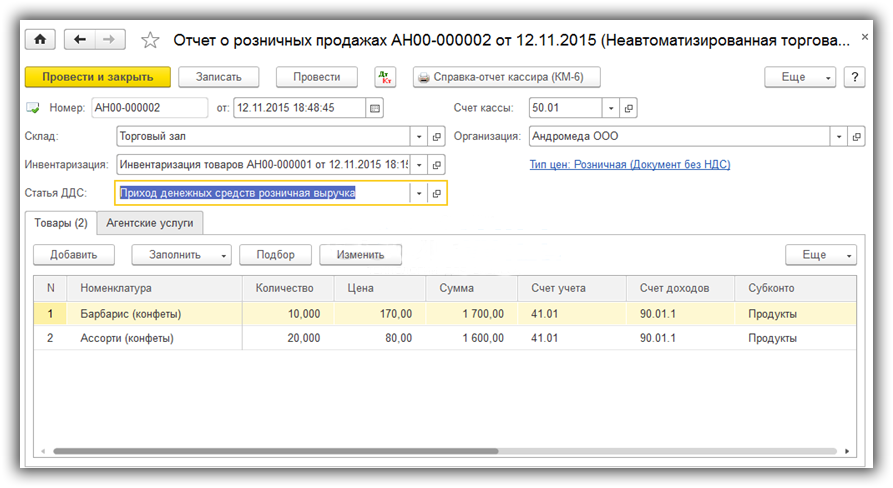Click the Дт/Кт postings icon
The height and width of the screenshot is (488, 893).
click(385, 77)
